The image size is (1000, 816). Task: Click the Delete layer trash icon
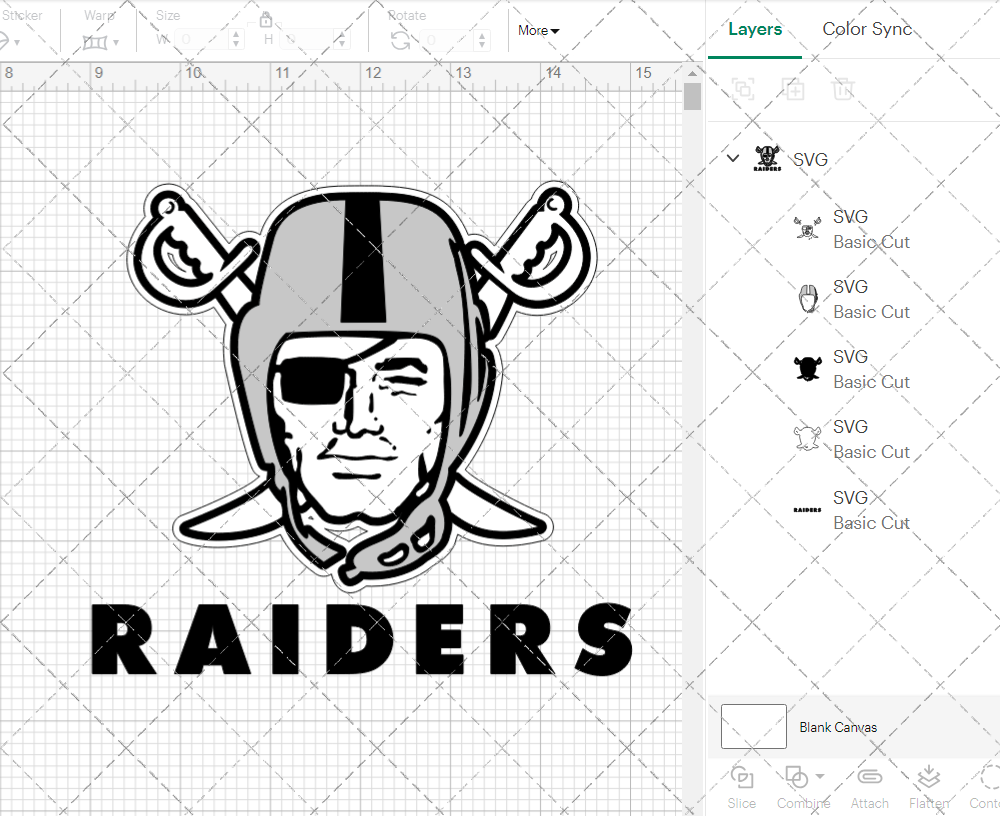pos(842,89)
